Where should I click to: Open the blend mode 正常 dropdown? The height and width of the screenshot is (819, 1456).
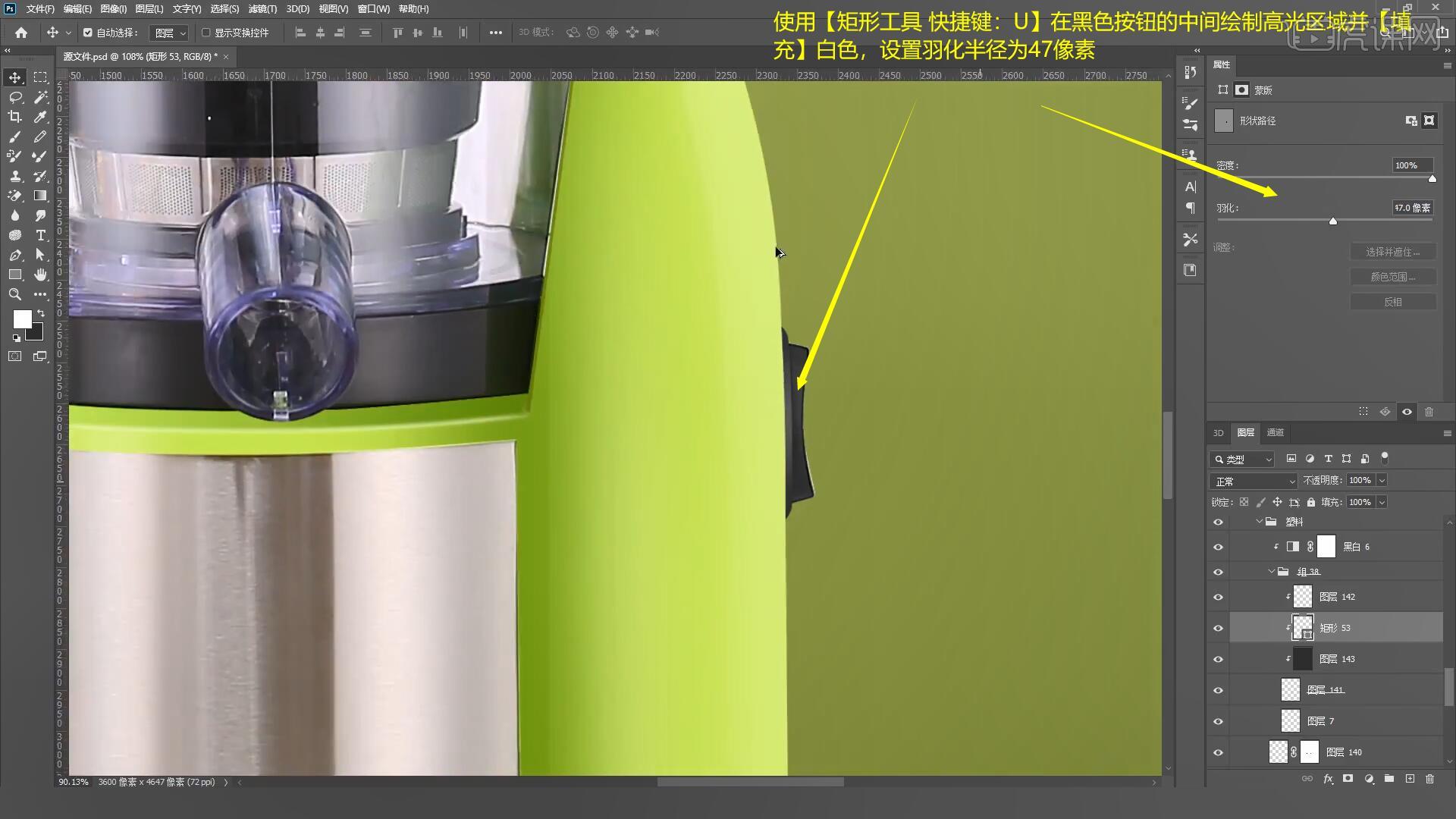(1254, 481)
